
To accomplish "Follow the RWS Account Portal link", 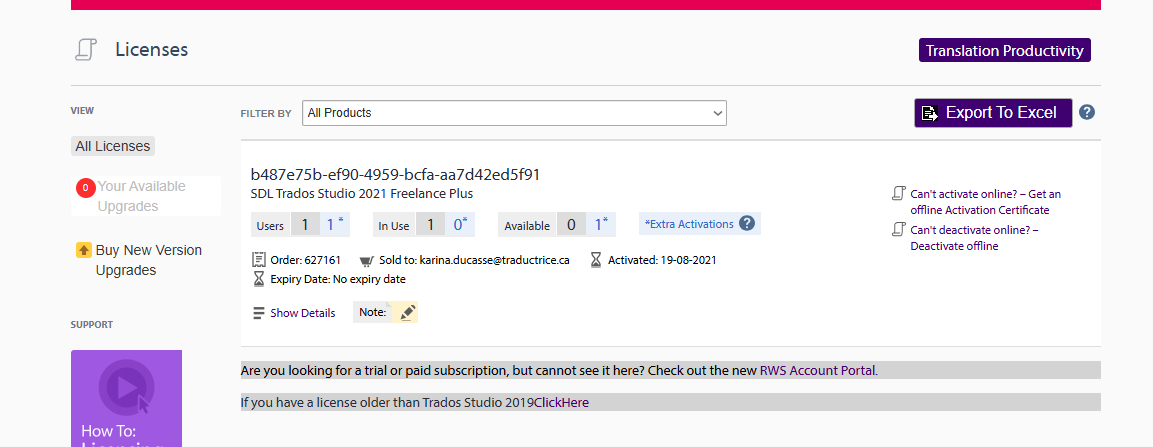I will tap(818, 371).
